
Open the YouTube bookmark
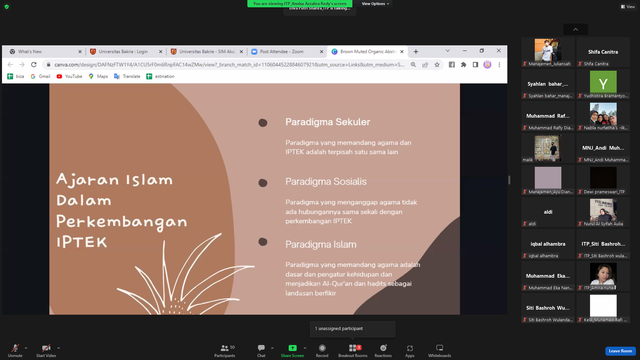pyautogui.click(x=69, y=76)
